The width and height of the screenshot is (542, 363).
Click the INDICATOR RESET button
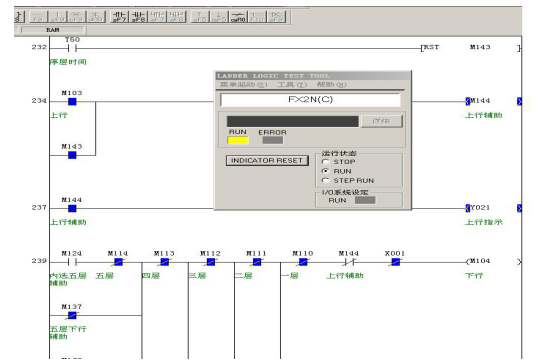267,161
